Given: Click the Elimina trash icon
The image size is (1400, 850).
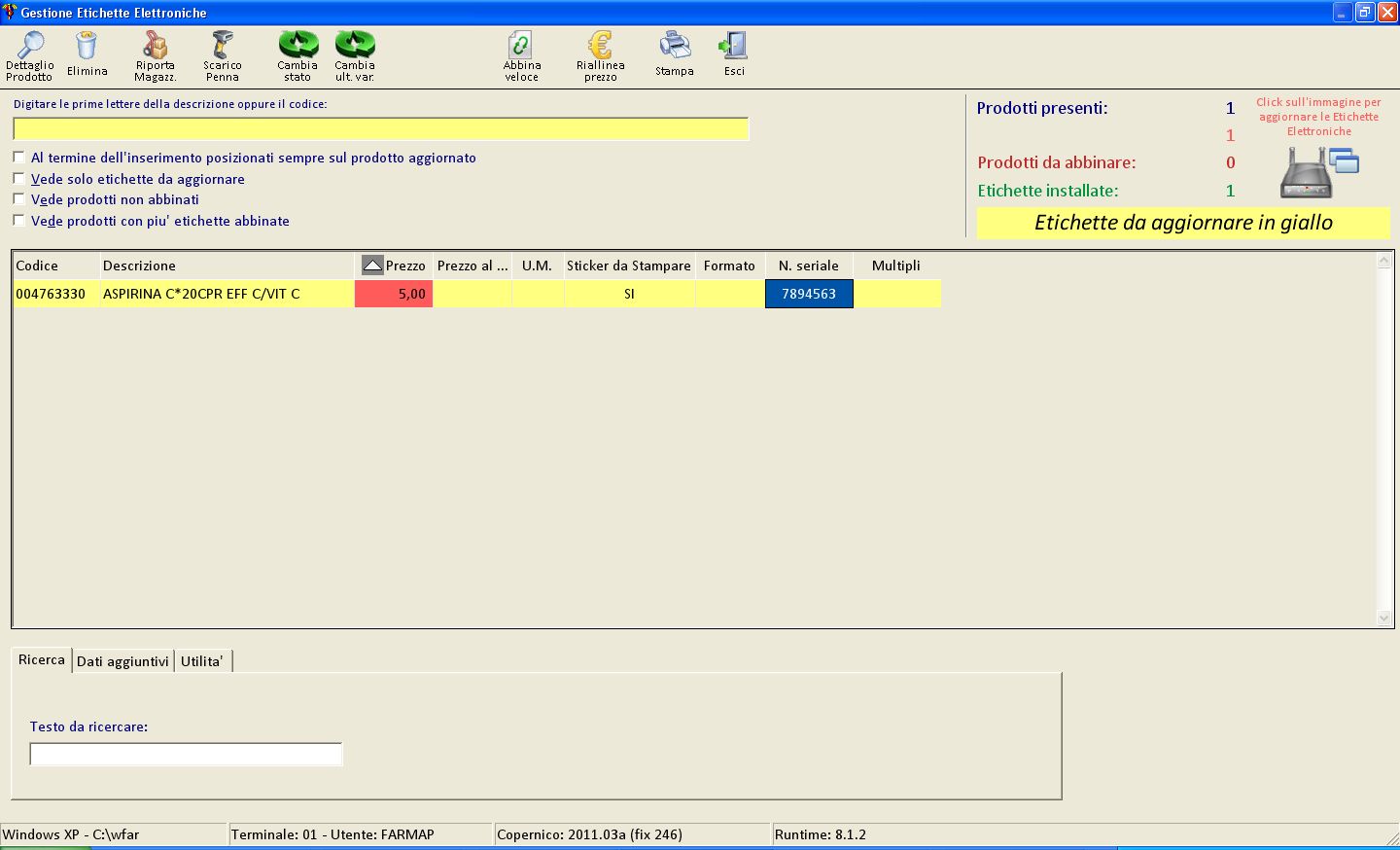Looking at the screenshot, I should [x=87, y=46].
